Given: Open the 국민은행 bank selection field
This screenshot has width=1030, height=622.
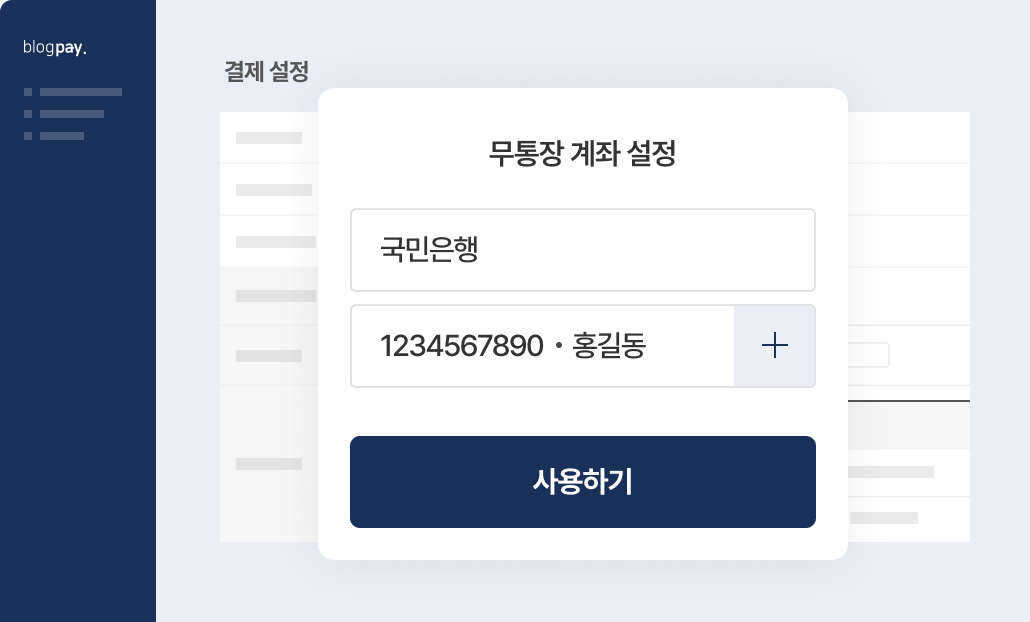Looking at the screenshot, I should [x=583, y=250].
